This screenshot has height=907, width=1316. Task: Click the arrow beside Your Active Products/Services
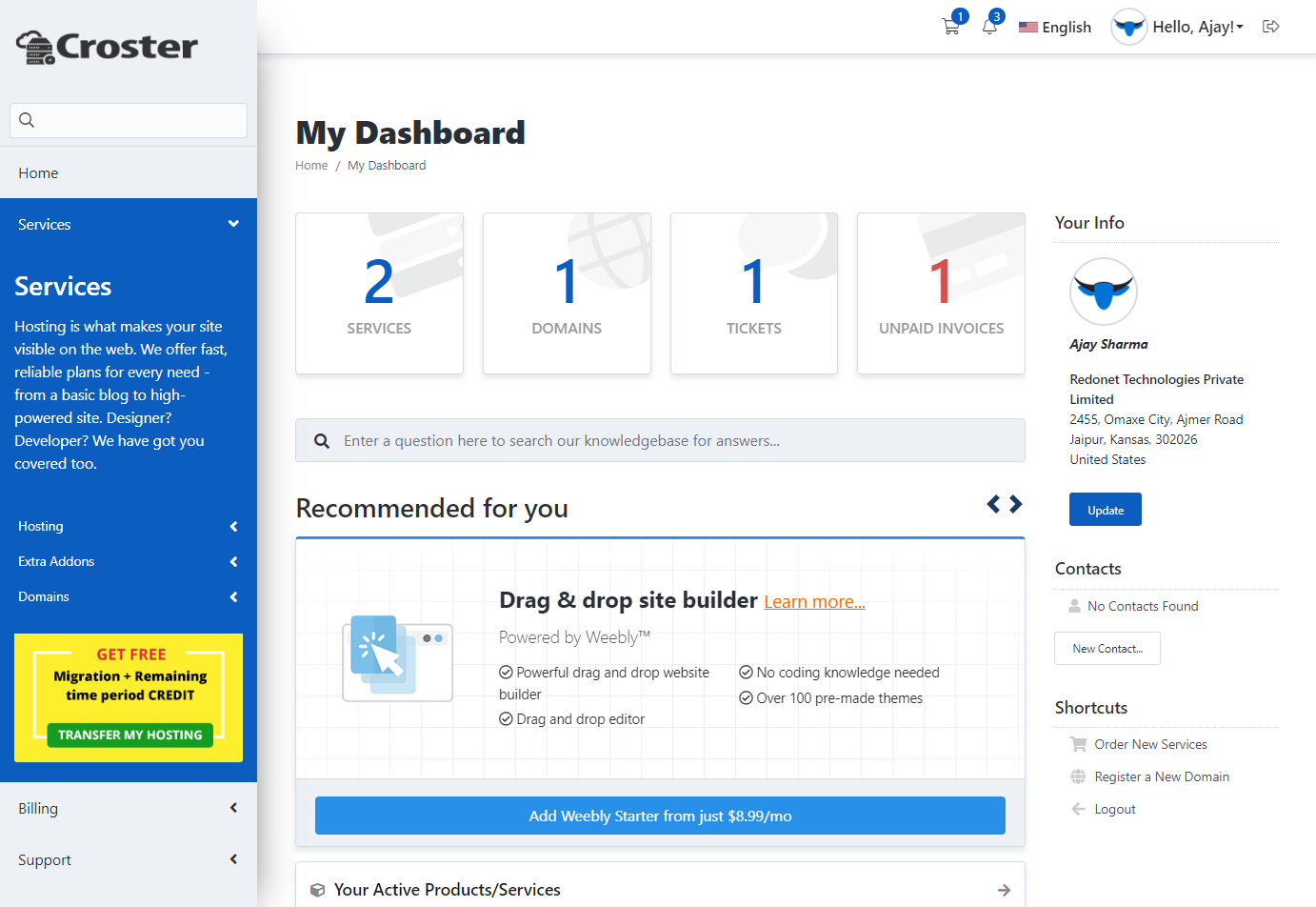(x=1004, y=890)
